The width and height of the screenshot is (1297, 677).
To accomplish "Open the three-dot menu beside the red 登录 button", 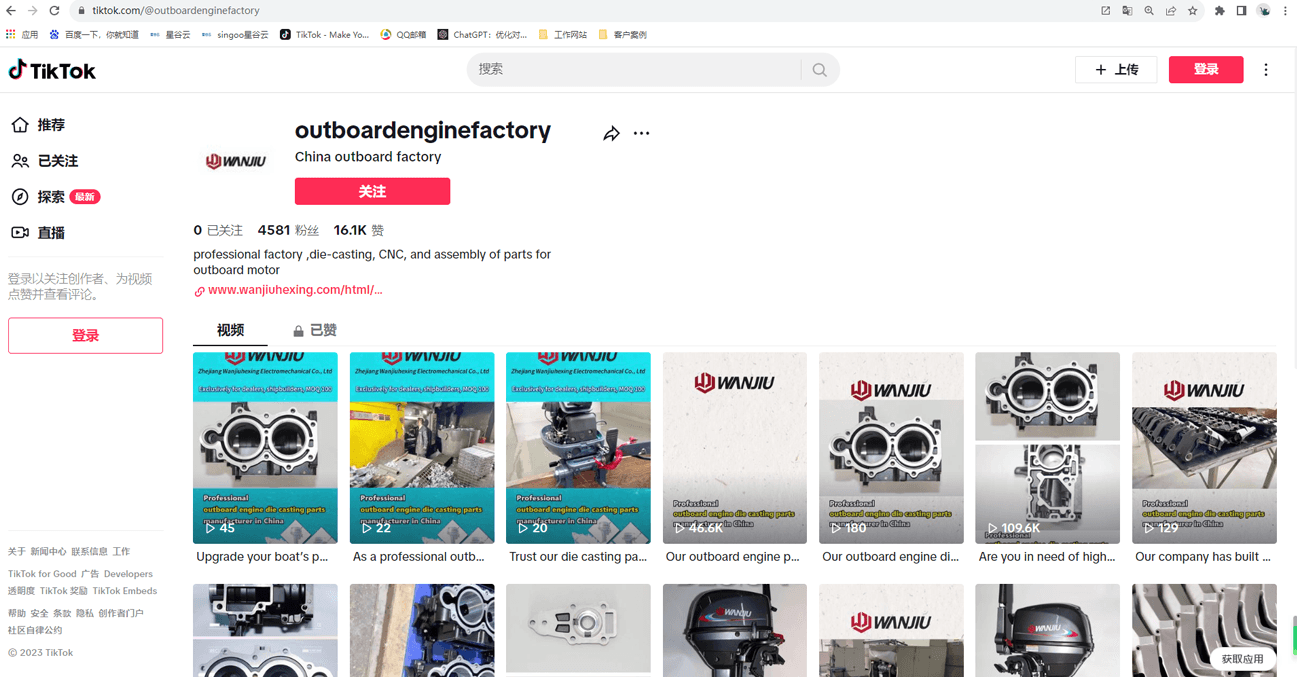I will (x=1266, y=70).
